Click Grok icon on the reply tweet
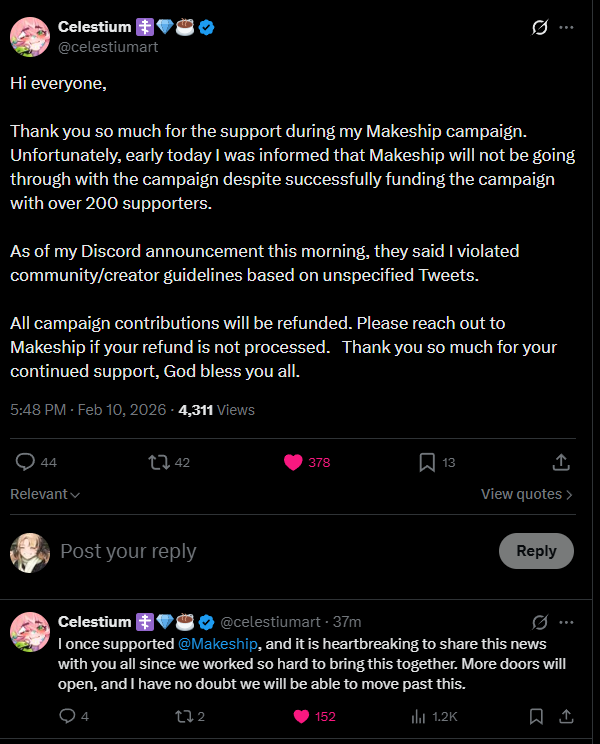 [540, 622]
